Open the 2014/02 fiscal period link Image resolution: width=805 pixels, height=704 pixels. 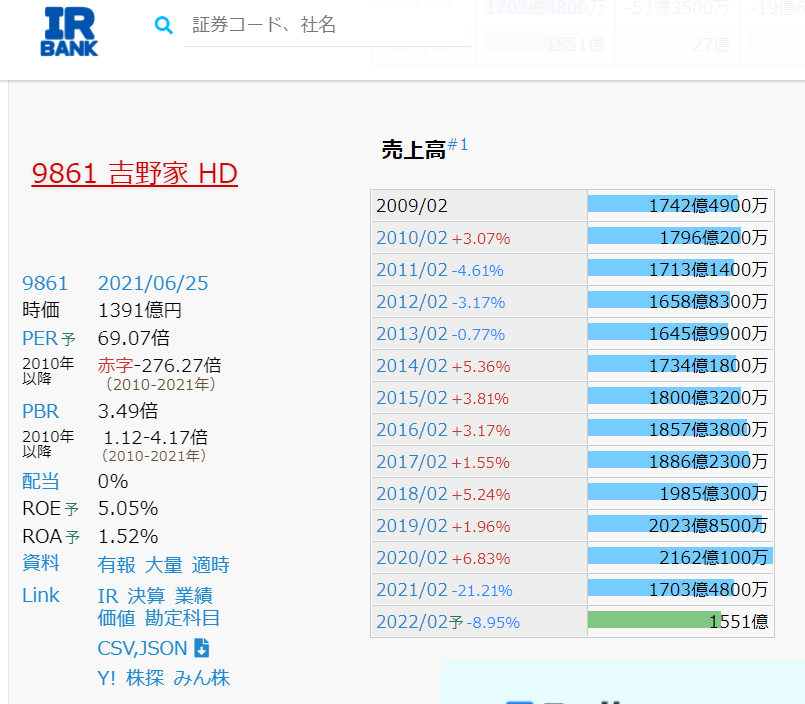pyautogui.click(x=412, y=366)
